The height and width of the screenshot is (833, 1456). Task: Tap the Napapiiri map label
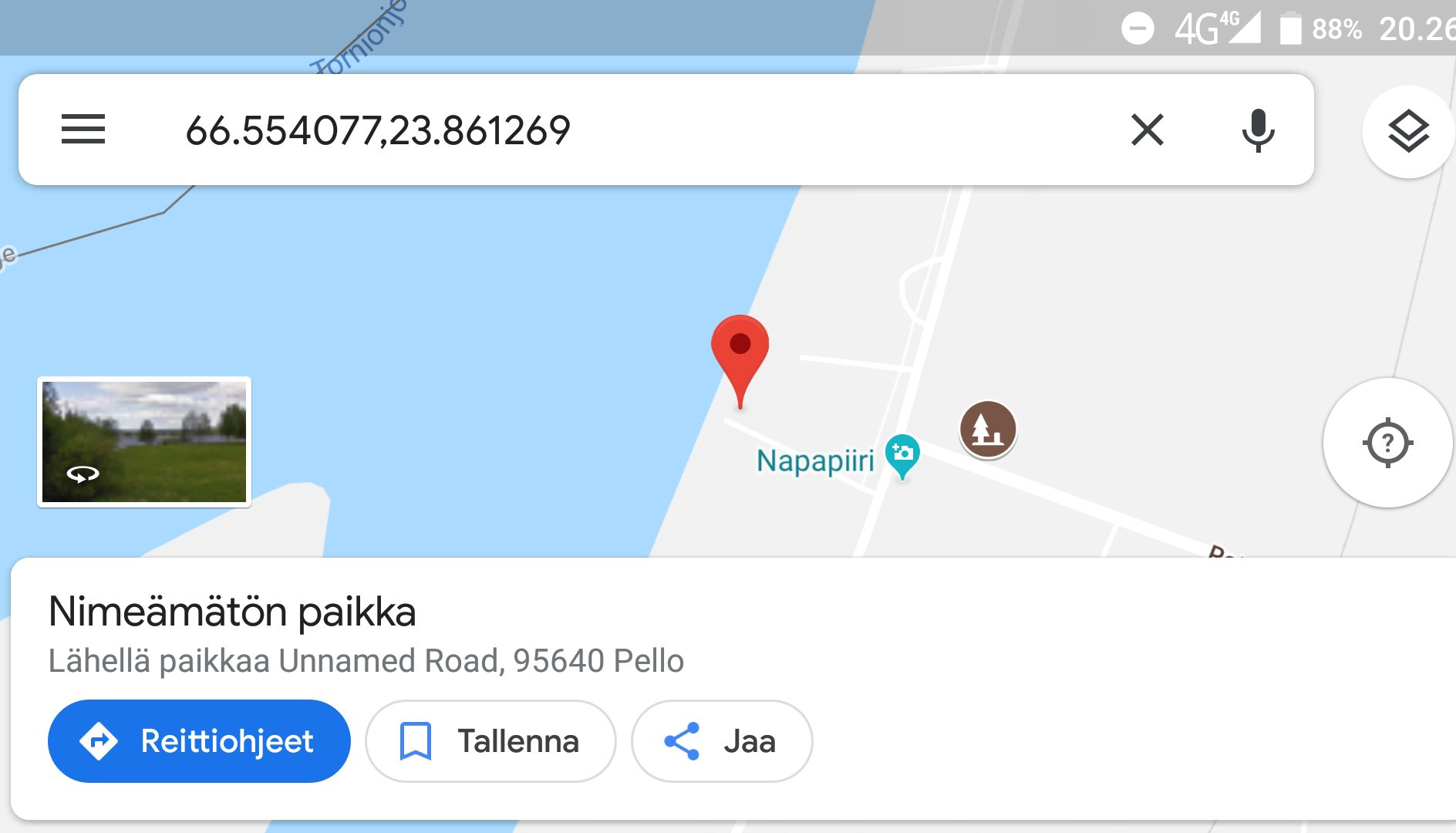[815, 460]
